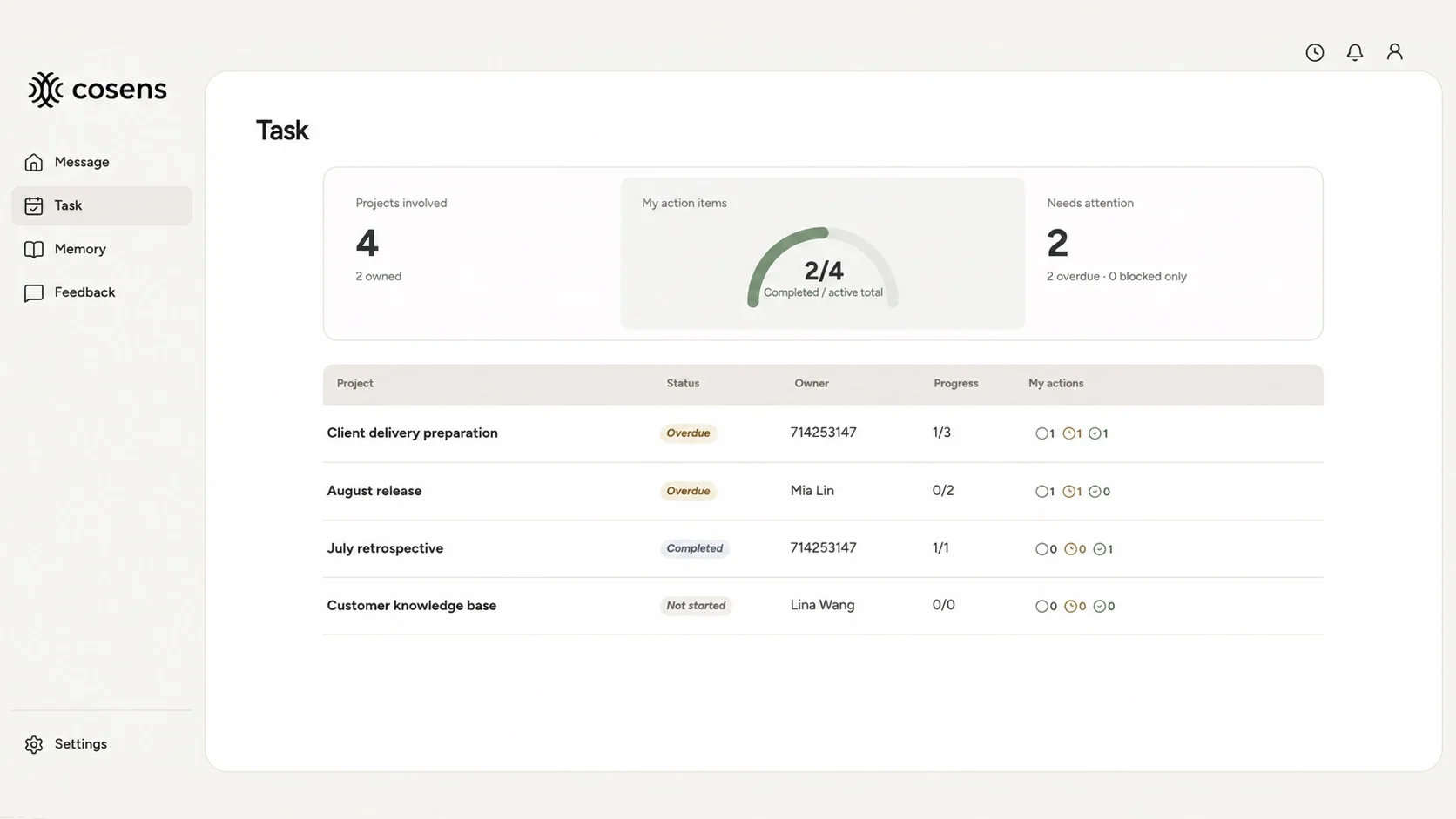Click the completed check icon in Client delivery preparation row
The image size is (1456, 819).
(x=1095, y=433)
